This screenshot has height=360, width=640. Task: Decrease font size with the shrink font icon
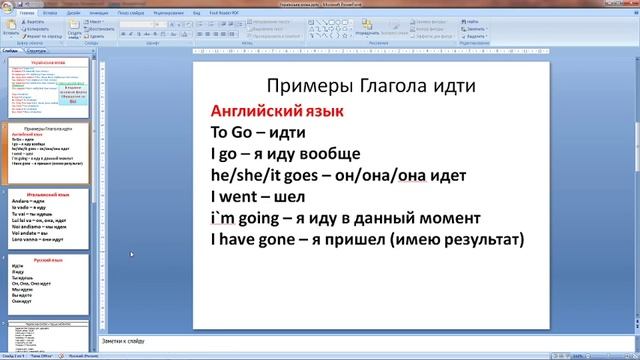click(179, 24)
